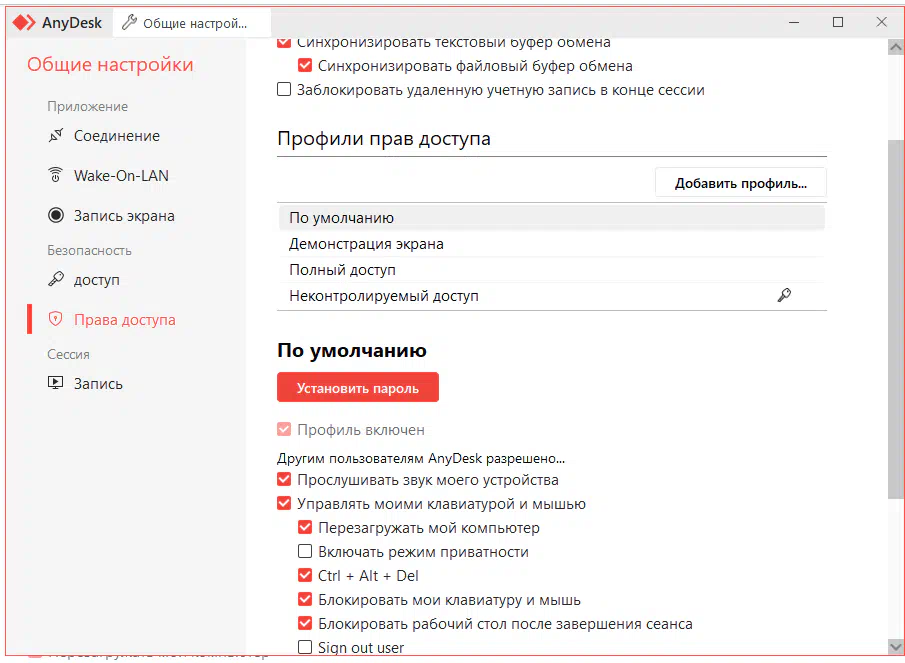
Task: Toggle the Профиль включен checkbox
Action: [x=284, y=429]
